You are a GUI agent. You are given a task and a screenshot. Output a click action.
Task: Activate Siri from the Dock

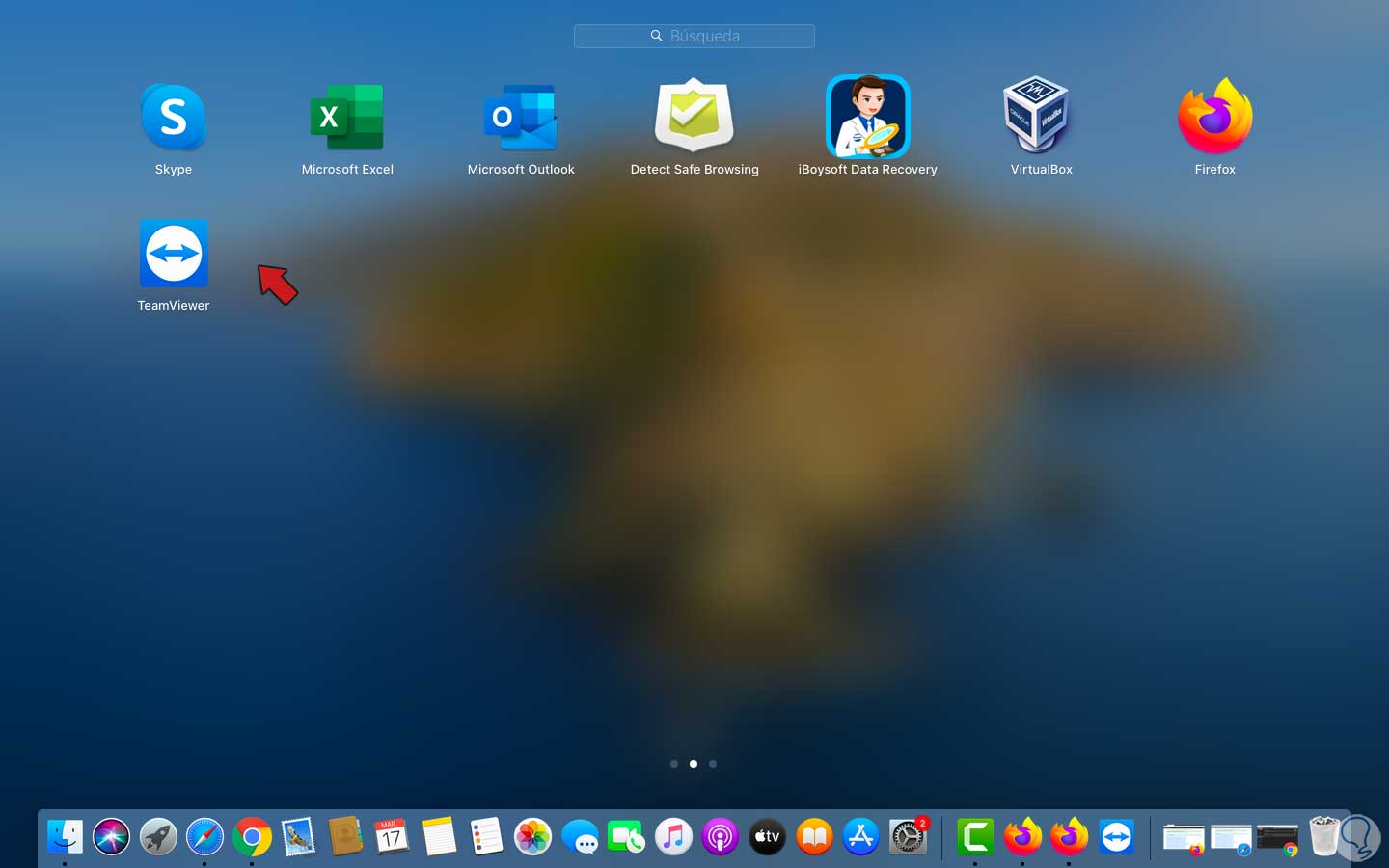tap(112, 836)
